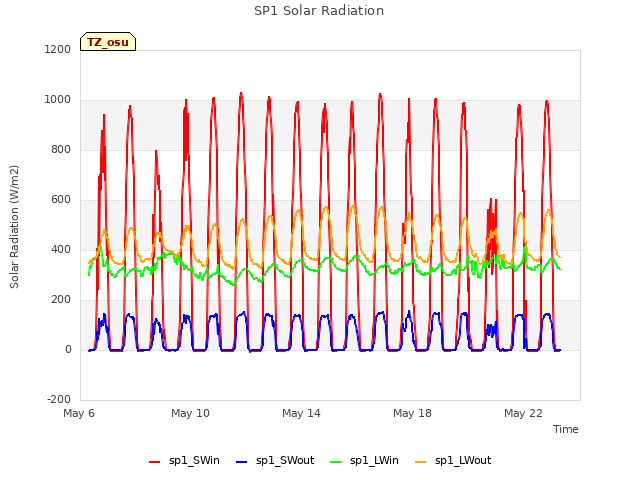
Task: Click the orange sp1_LWout legend swatch
Action: (420, 462)
